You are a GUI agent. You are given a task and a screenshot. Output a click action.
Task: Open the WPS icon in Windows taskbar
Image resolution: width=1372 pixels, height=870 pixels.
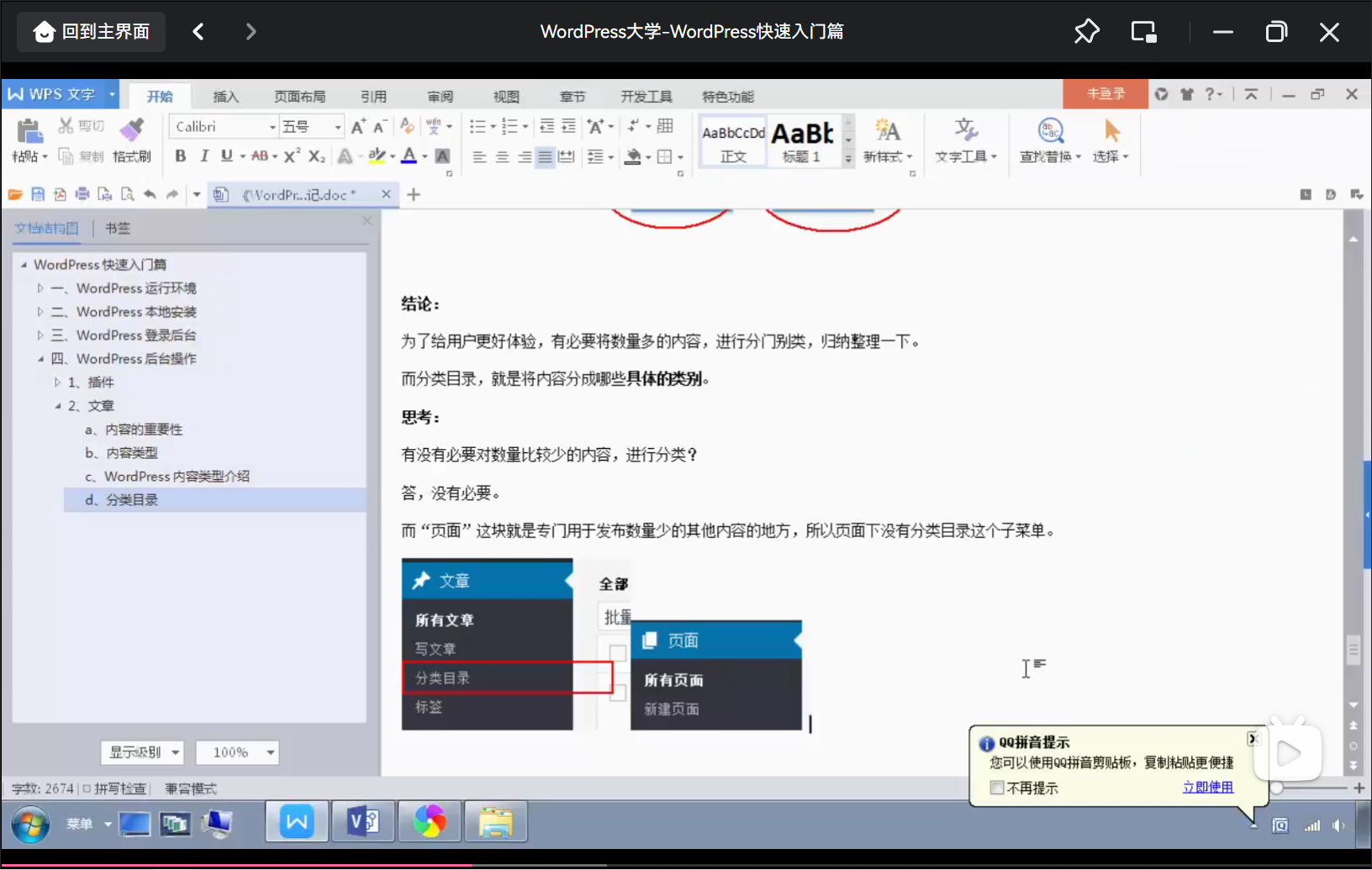[297, 822]
